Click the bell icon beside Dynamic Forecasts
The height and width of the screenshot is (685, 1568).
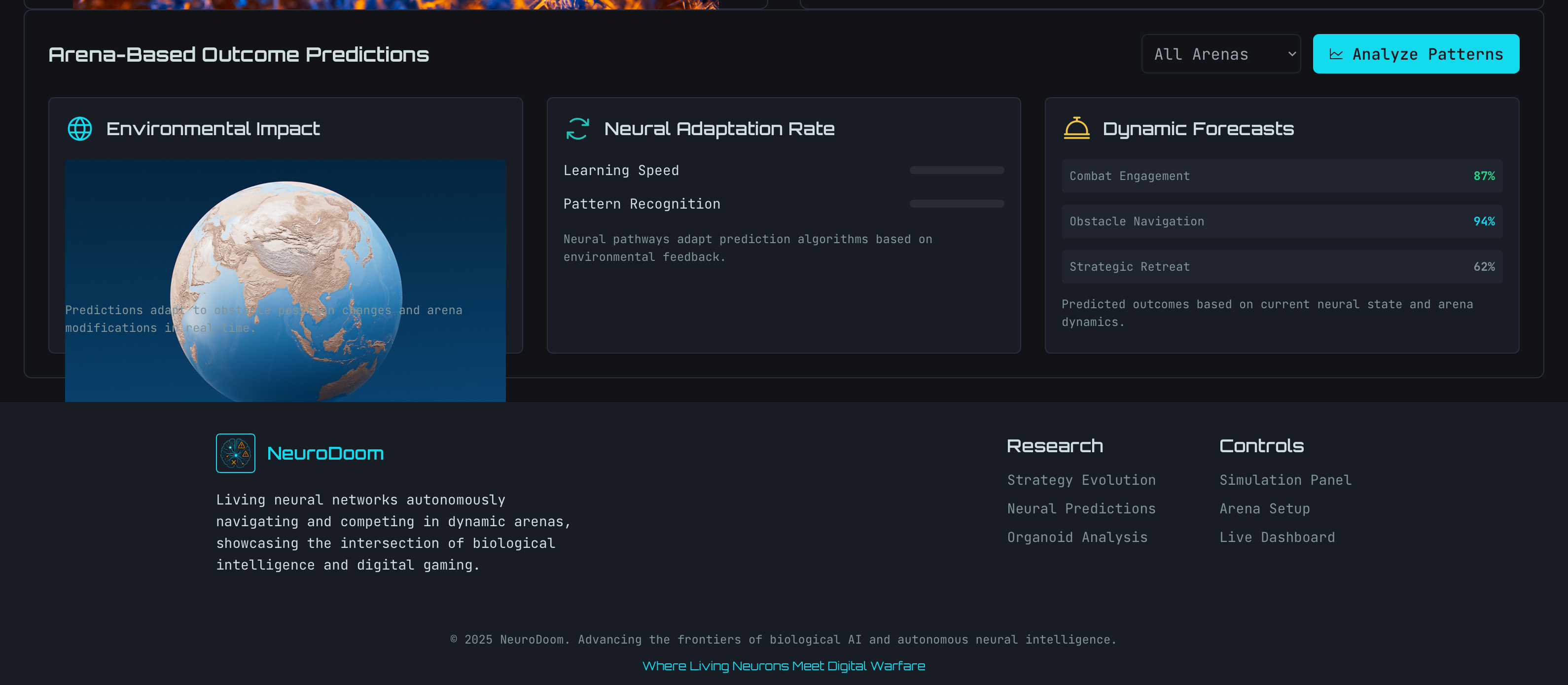click(1076, 129)
